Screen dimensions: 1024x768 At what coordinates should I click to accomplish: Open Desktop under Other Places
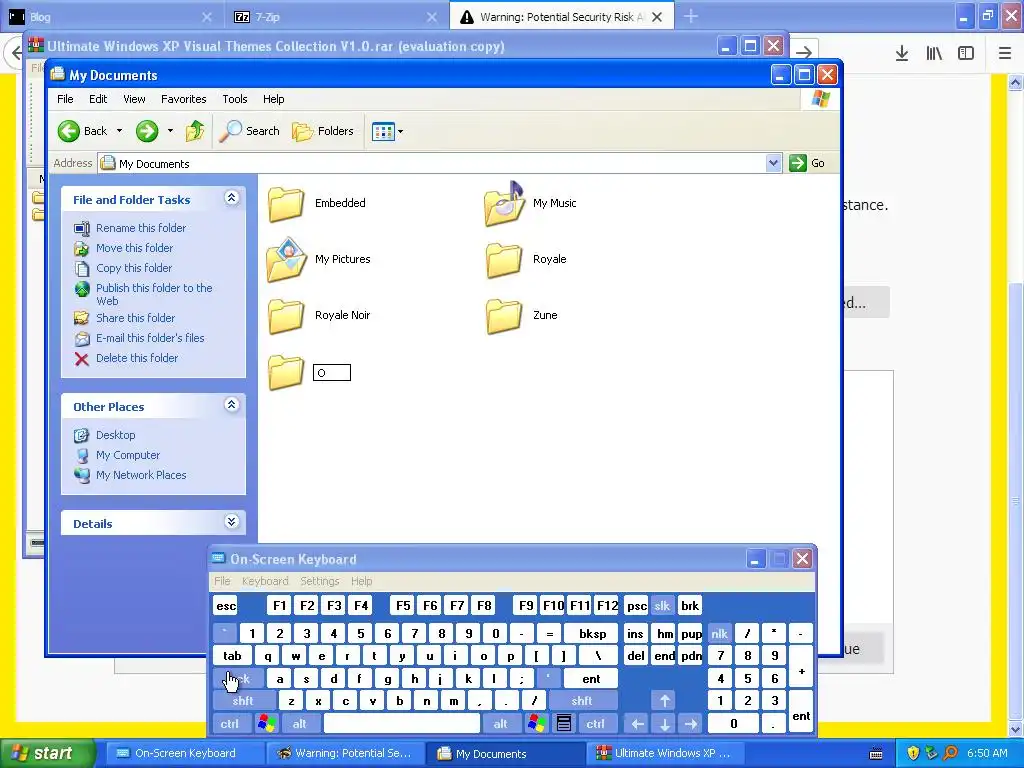pos(116,435)
